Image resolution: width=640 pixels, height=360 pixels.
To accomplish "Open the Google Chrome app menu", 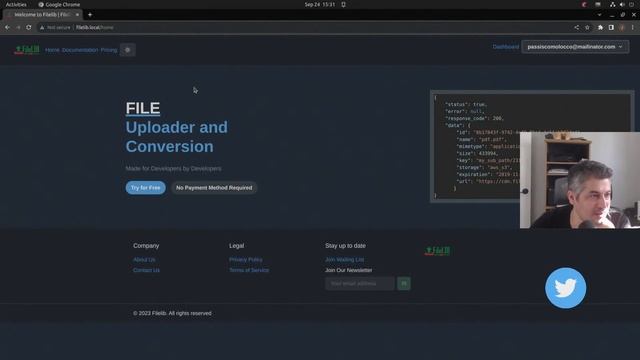I will [60, 4].
